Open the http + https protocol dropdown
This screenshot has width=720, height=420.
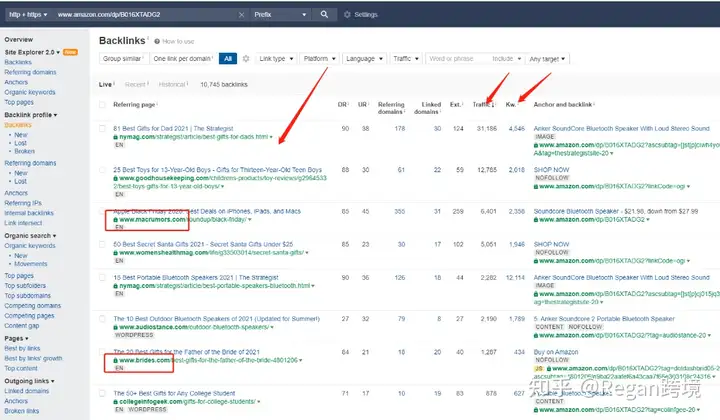click(x=28, y=15)
